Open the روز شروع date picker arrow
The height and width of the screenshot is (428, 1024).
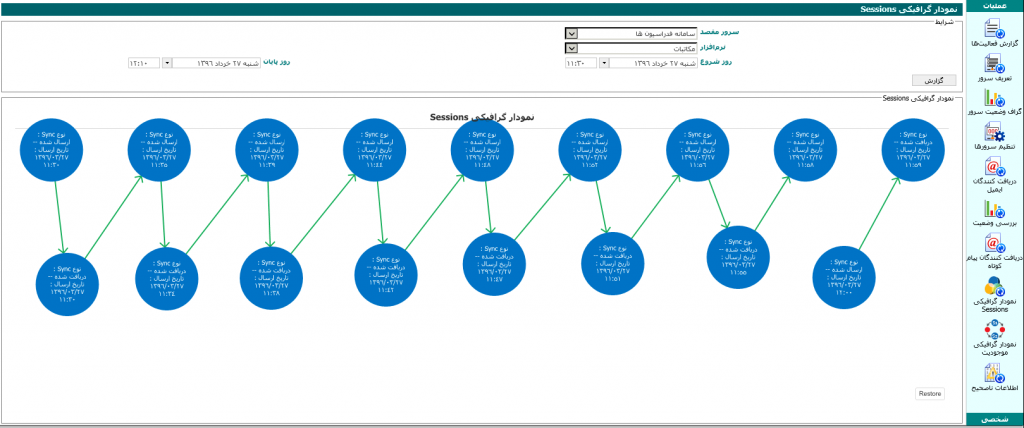coord(604,63)
